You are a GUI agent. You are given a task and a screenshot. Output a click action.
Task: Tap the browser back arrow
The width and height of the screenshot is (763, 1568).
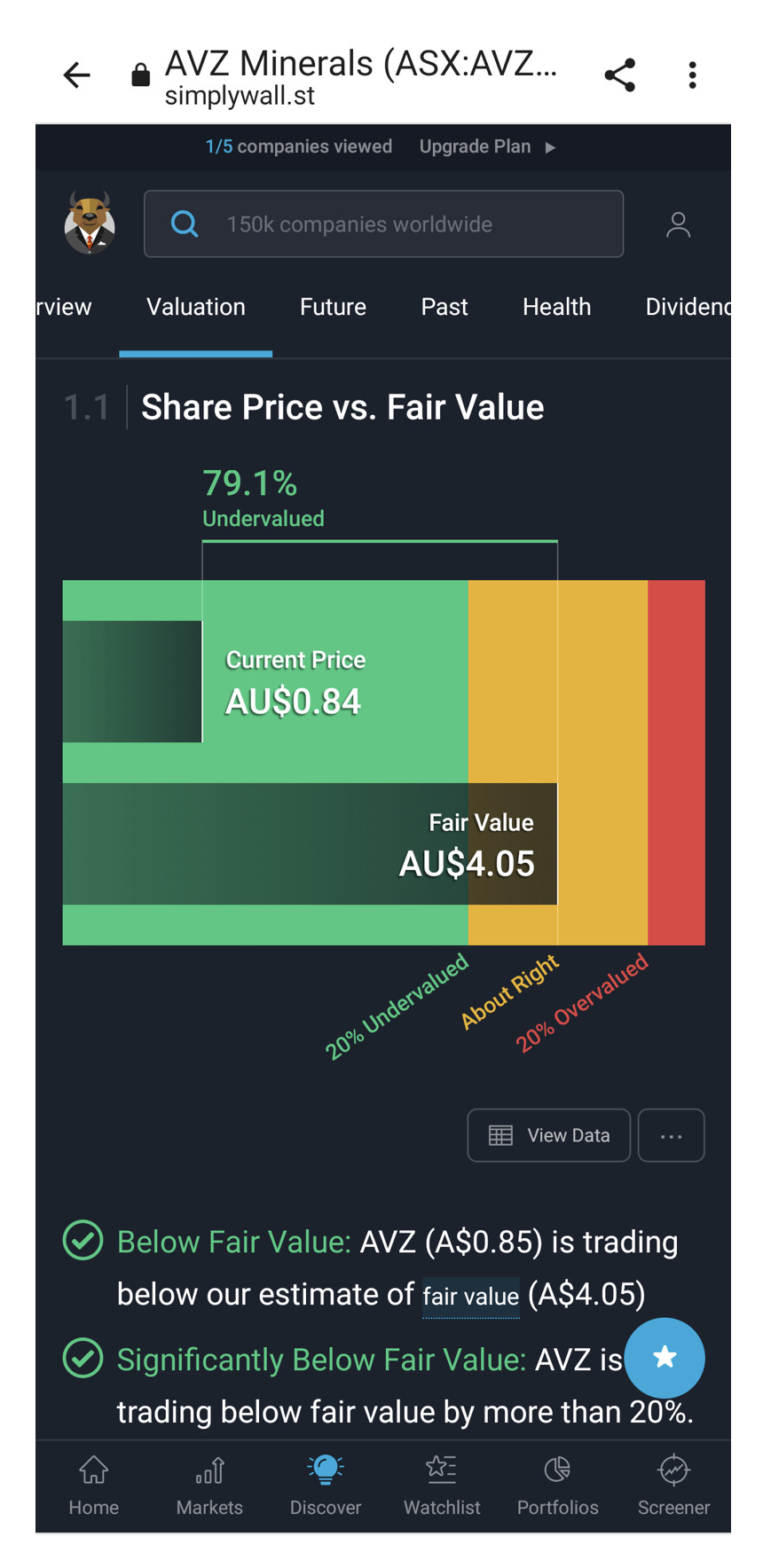click(x=77, y=75)
